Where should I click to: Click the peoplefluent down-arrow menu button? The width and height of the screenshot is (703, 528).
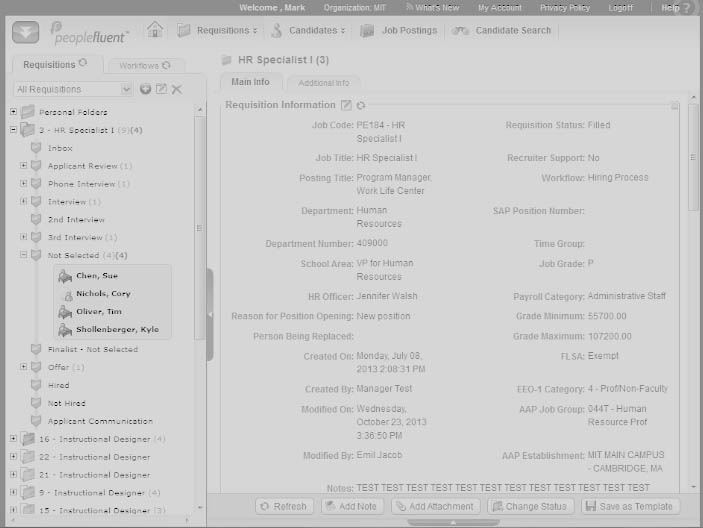tap(26, 31)
